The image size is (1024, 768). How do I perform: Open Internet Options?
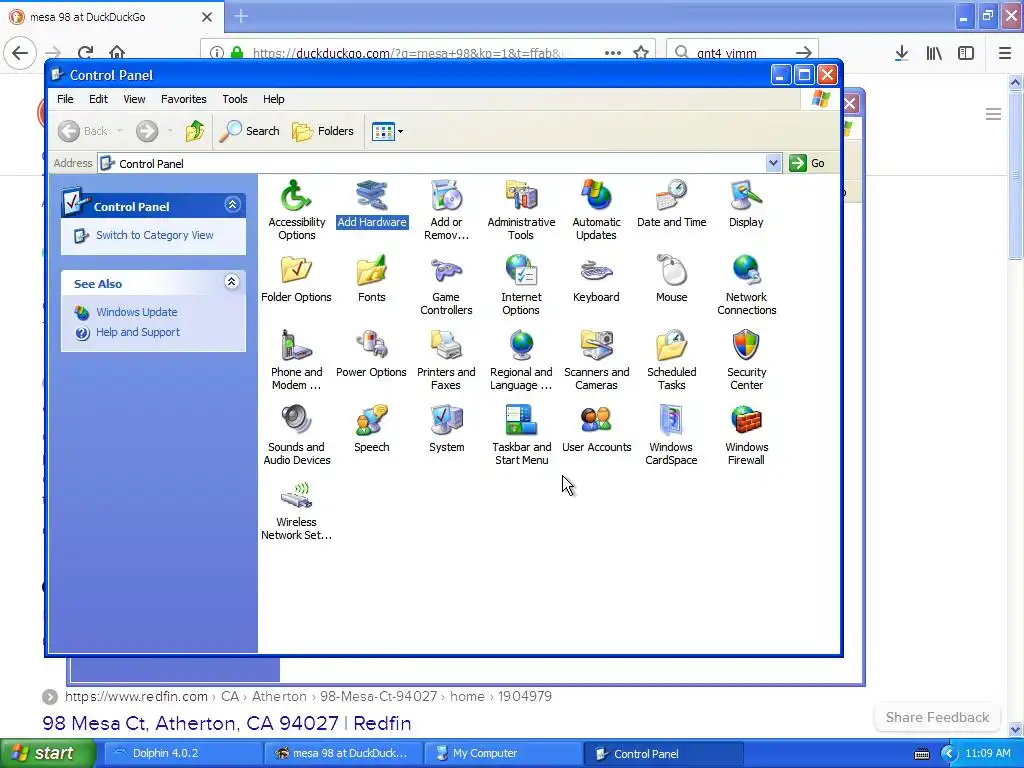(521, 285)
